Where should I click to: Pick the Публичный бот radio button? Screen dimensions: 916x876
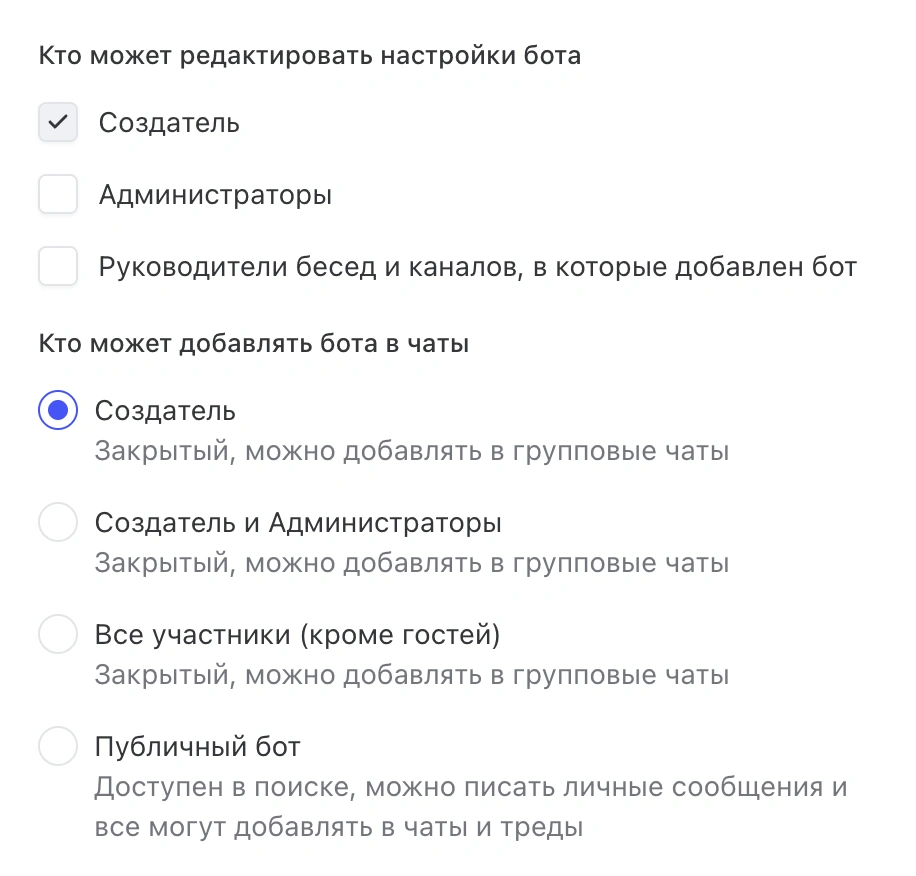pyautogui.click(x=58, y=746)
